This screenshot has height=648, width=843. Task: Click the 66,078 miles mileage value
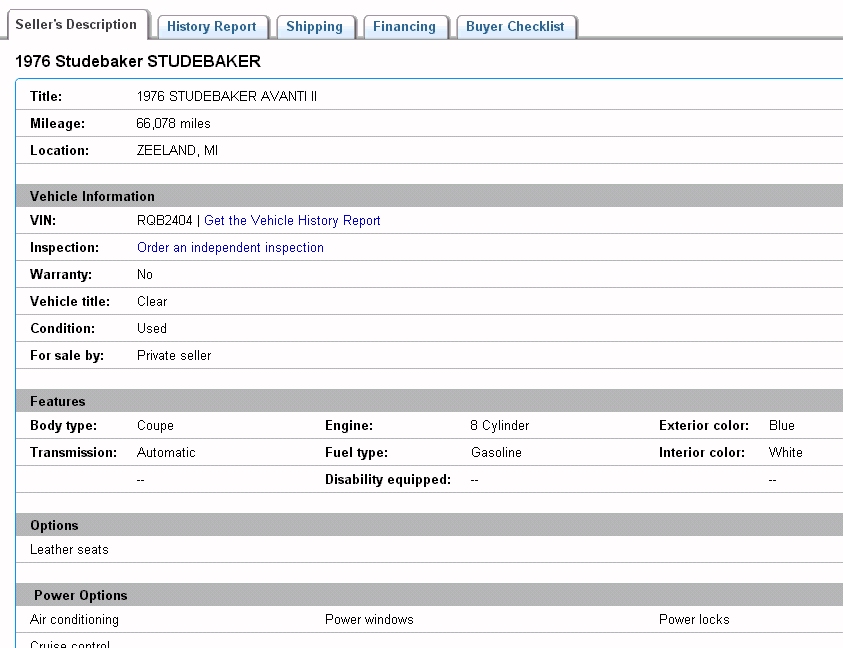pyautogui.click(x=173, y=124)
